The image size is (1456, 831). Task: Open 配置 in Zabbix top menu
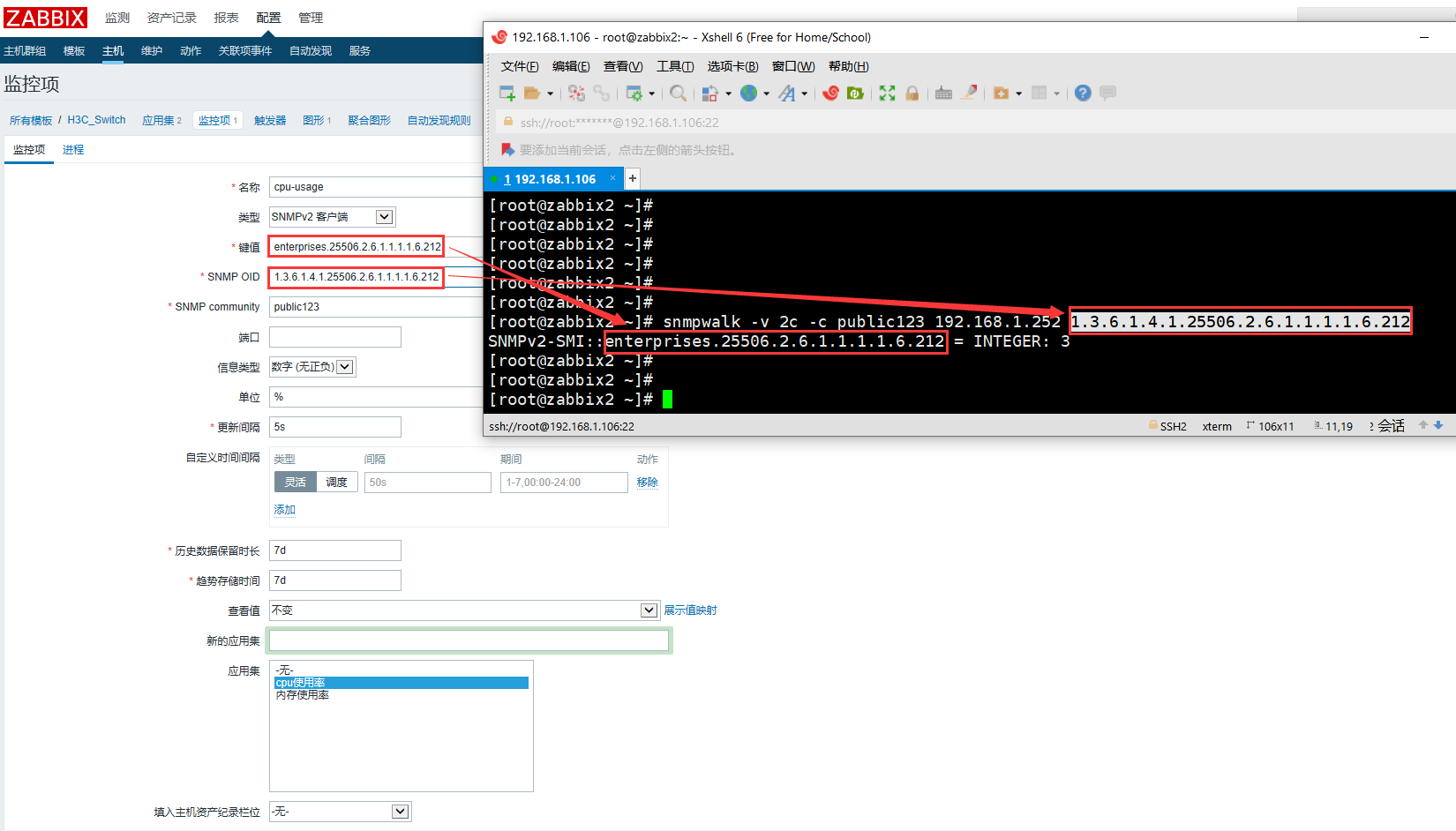[x=268, y=18]
